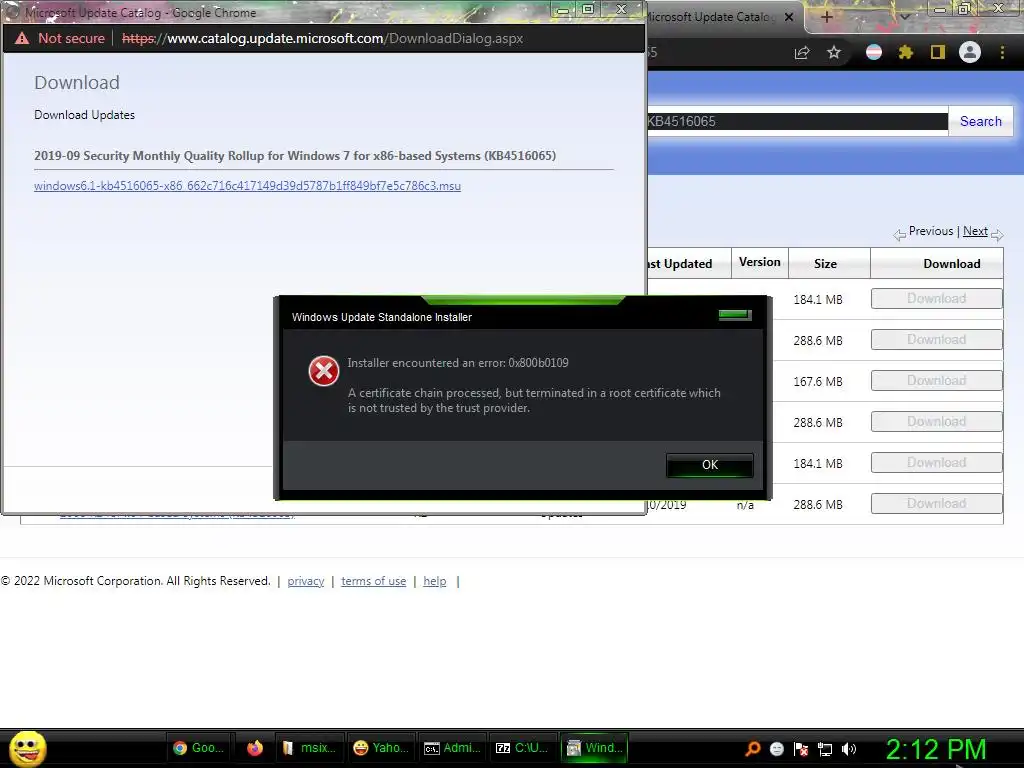Open Firefox from the taskbar
The width and height of the screenshot is (1024, 768).
tap(255, 748)
